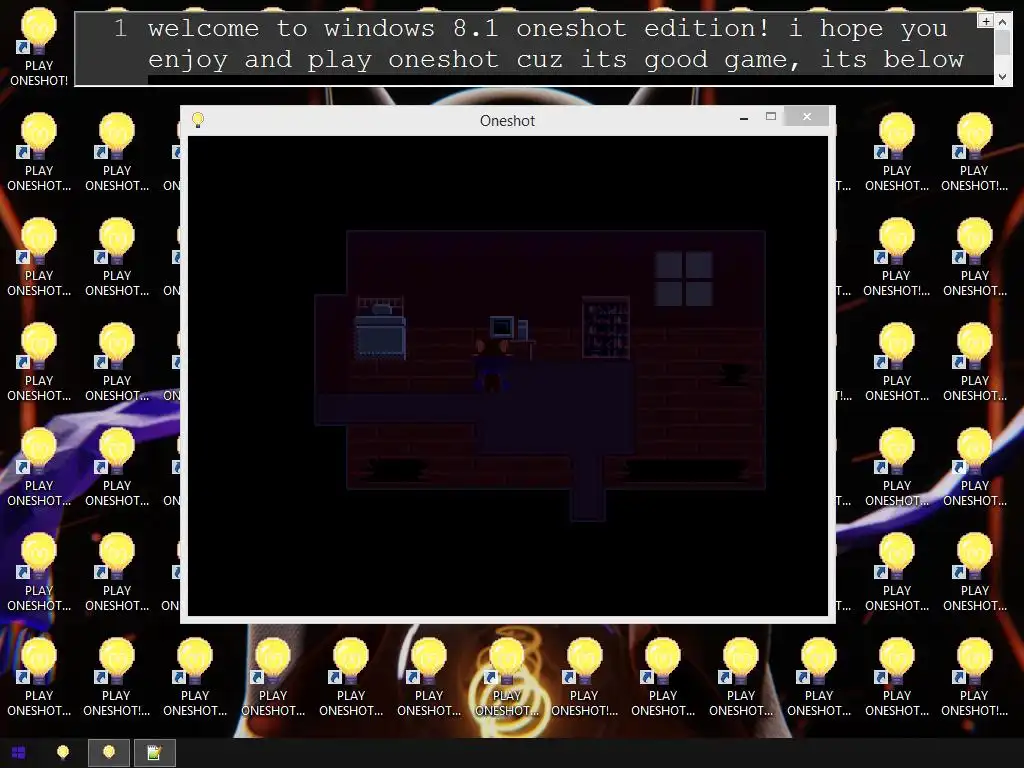This screenshot has height=768, width=1024.
Task: Launch the pinned lightbulb taskbar icon beside Start
Action: click(x=63, y=753)
